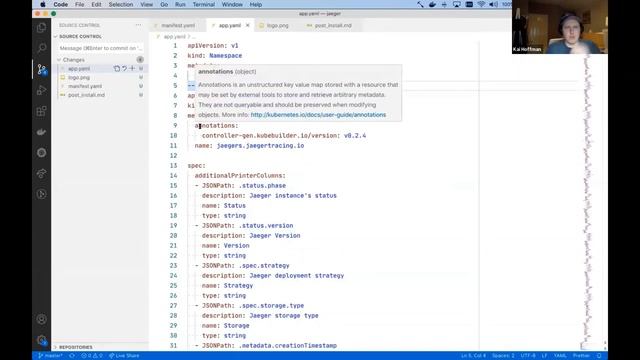640x360 pixels.
Task: Select manifest.yaml in the Changes list
Action: point(85,86)
